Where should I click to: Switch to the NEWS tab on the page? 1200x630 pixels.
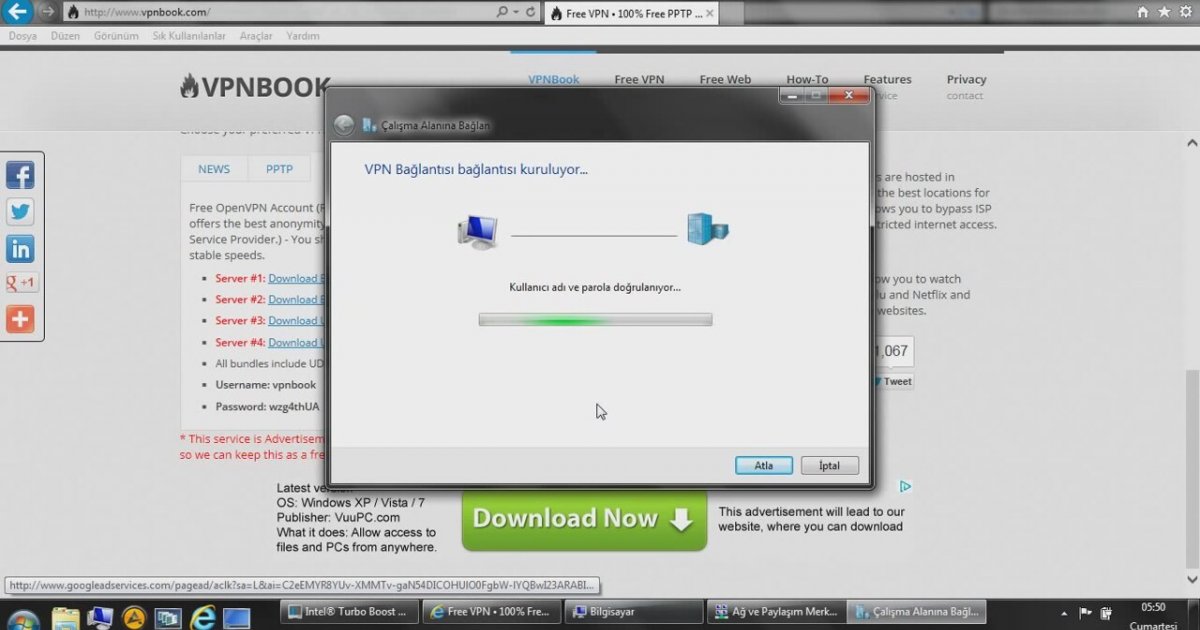pos(214,169)
